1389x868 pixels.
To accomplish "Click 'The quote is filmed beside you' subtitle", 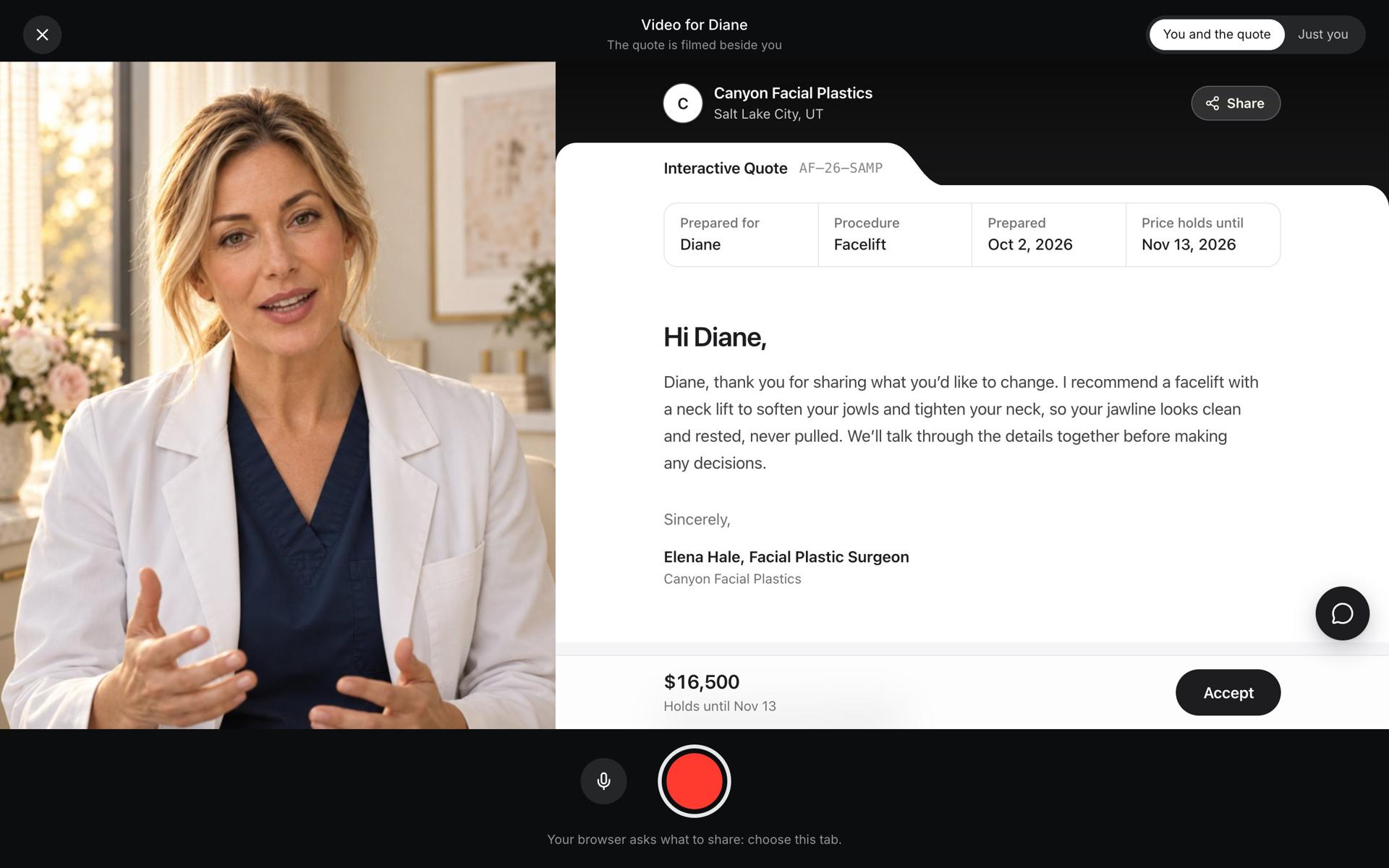I will pos(694,45).
